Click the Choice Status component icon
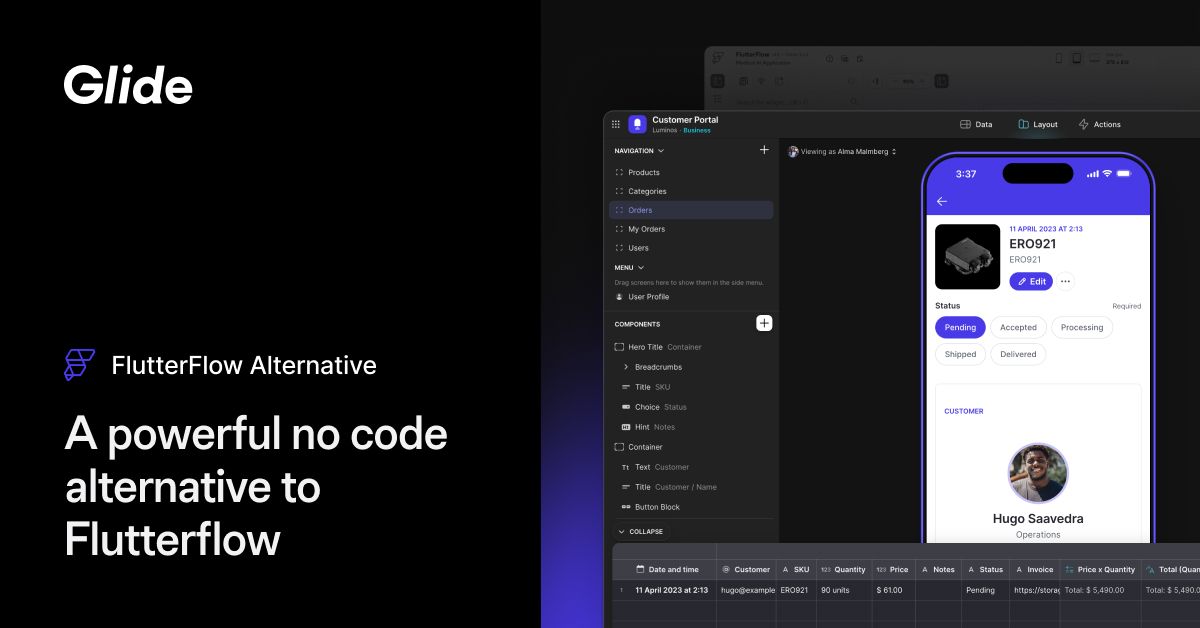The height and width of the screenshot is (628, 1200). pyautogui.click(x=626, y=407)
